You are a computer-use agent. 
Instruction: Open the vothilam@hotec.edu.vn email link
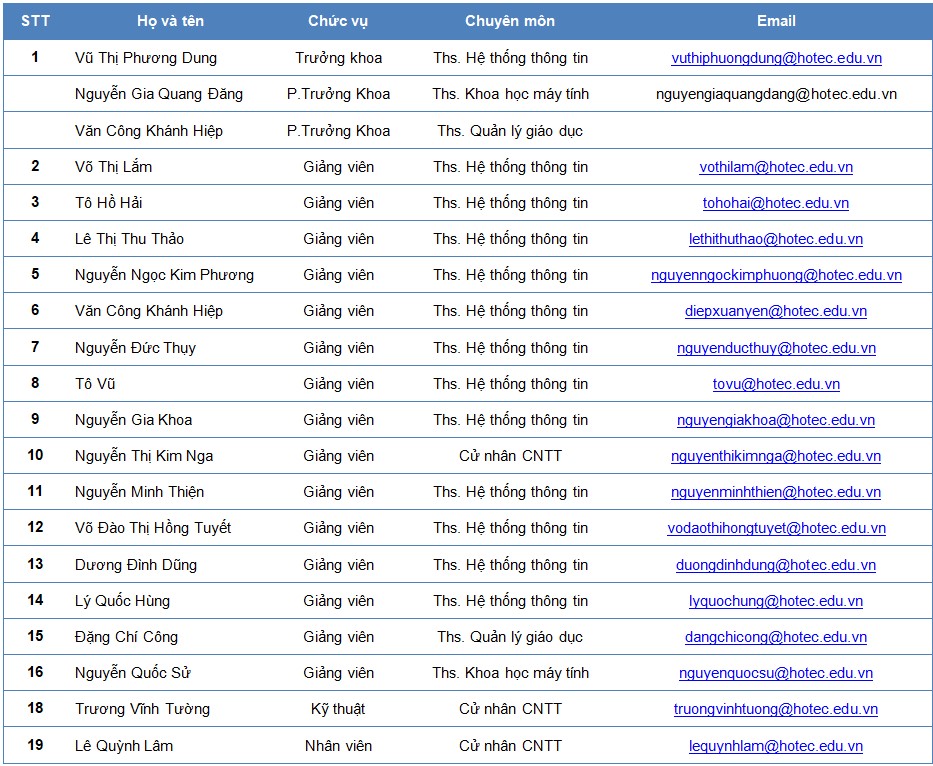(776, 167)
